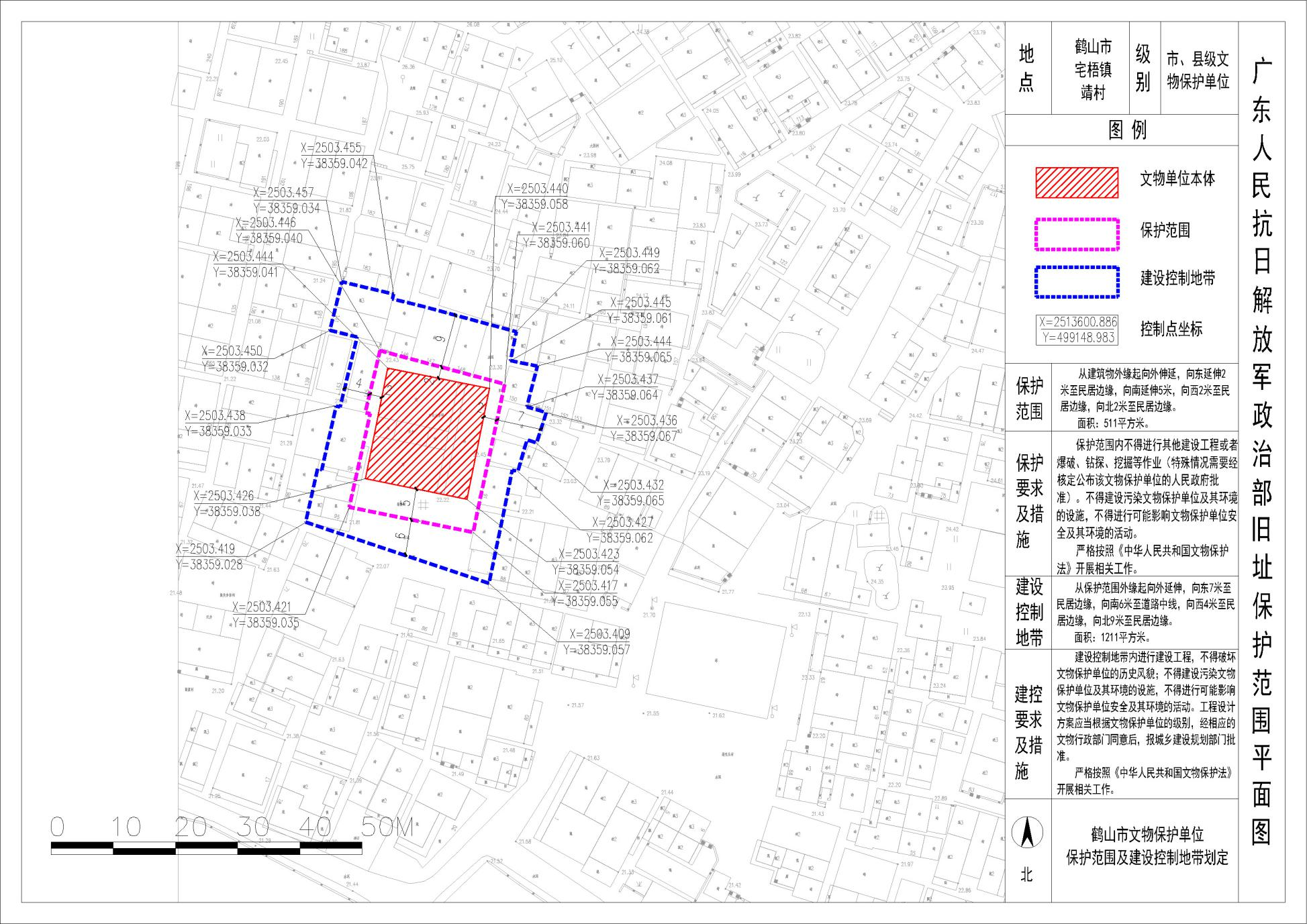Click the 面积:1211平方米 text
The height and width of the screenshot is (924, 1307).
coord(1112,637)
